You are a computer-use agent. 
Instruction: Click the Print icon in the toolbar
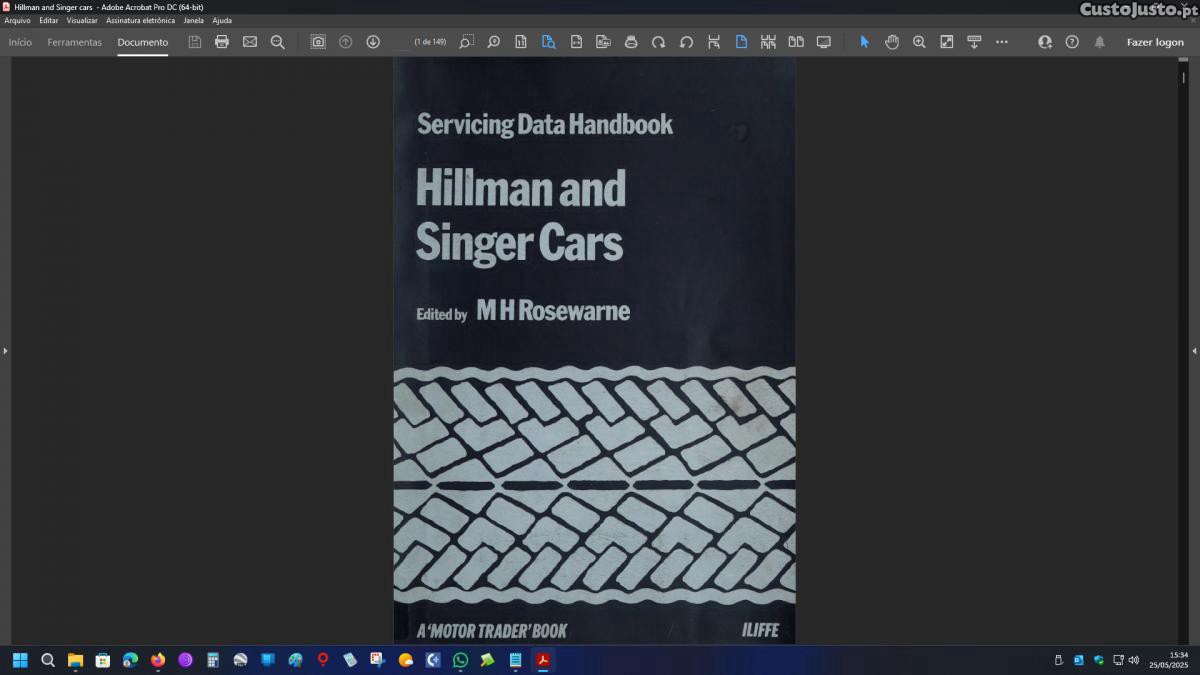coord(222,42)
